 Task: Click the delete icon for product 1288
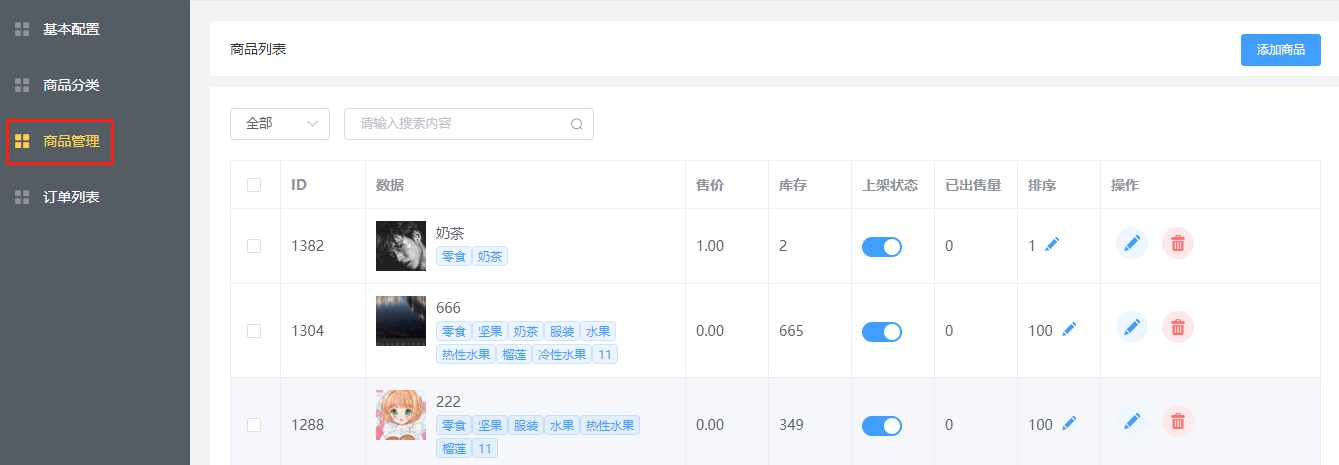coord(1178,422)
